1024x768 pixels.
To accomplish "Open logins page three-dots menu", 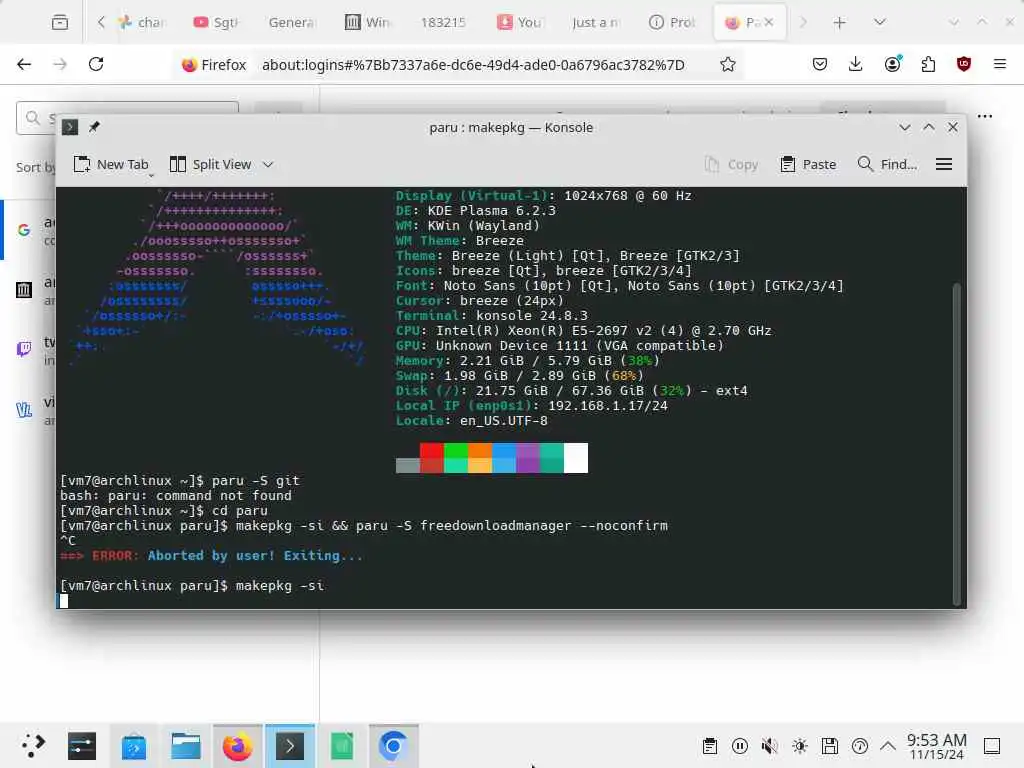I will click(x=985, y=116).
